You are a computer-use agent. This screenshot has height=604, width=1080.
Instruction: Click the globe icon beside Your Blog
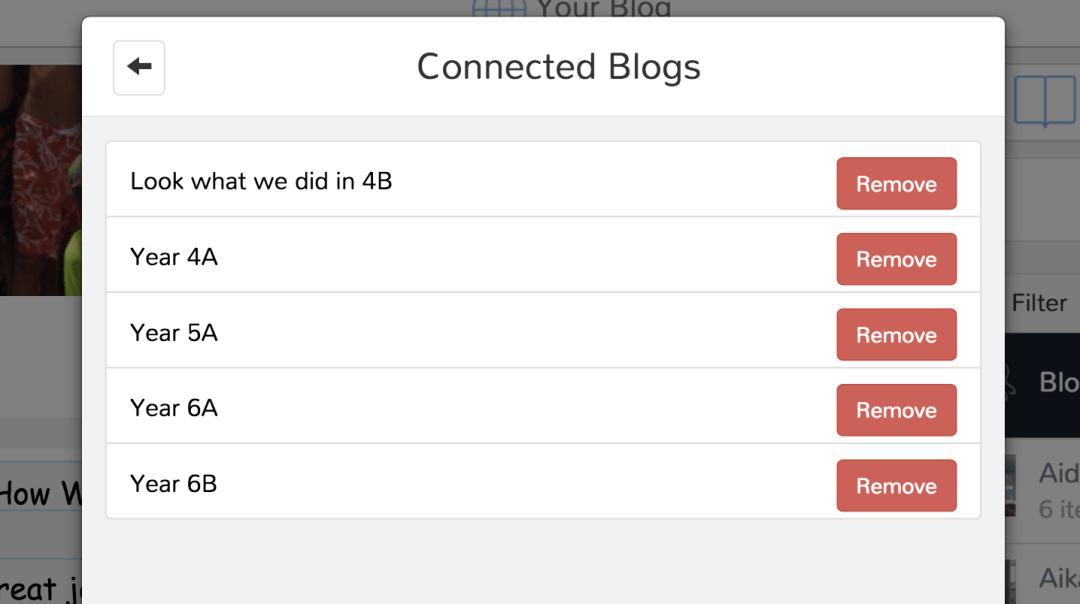coord(498,9)
